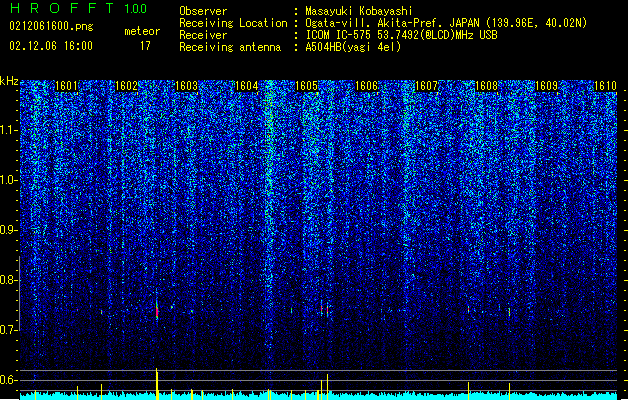Click the Receiver label
Viewport: 629px width, 400px height.
click(x=203, y=35)
